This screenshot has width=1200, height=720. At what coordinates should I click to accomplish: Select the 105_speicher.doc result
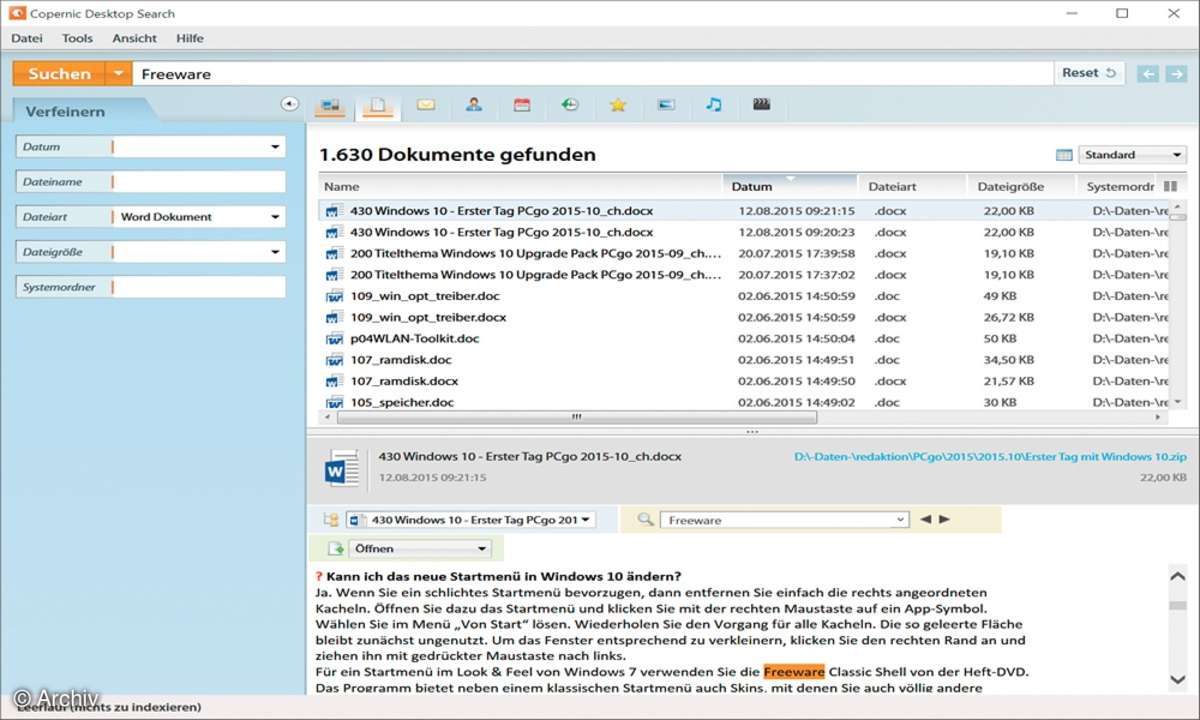[x=744, y=402]
